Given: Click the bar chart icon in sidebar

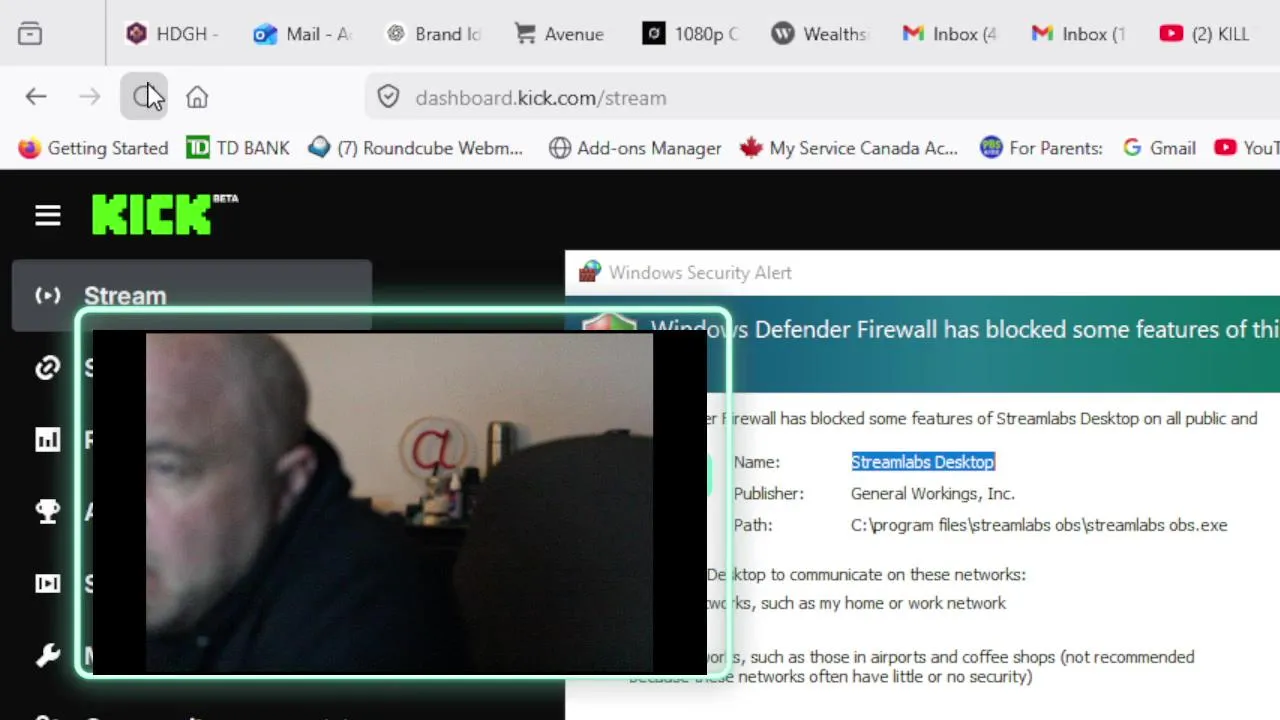Looking at the screenshot, I should click(47, 440).
